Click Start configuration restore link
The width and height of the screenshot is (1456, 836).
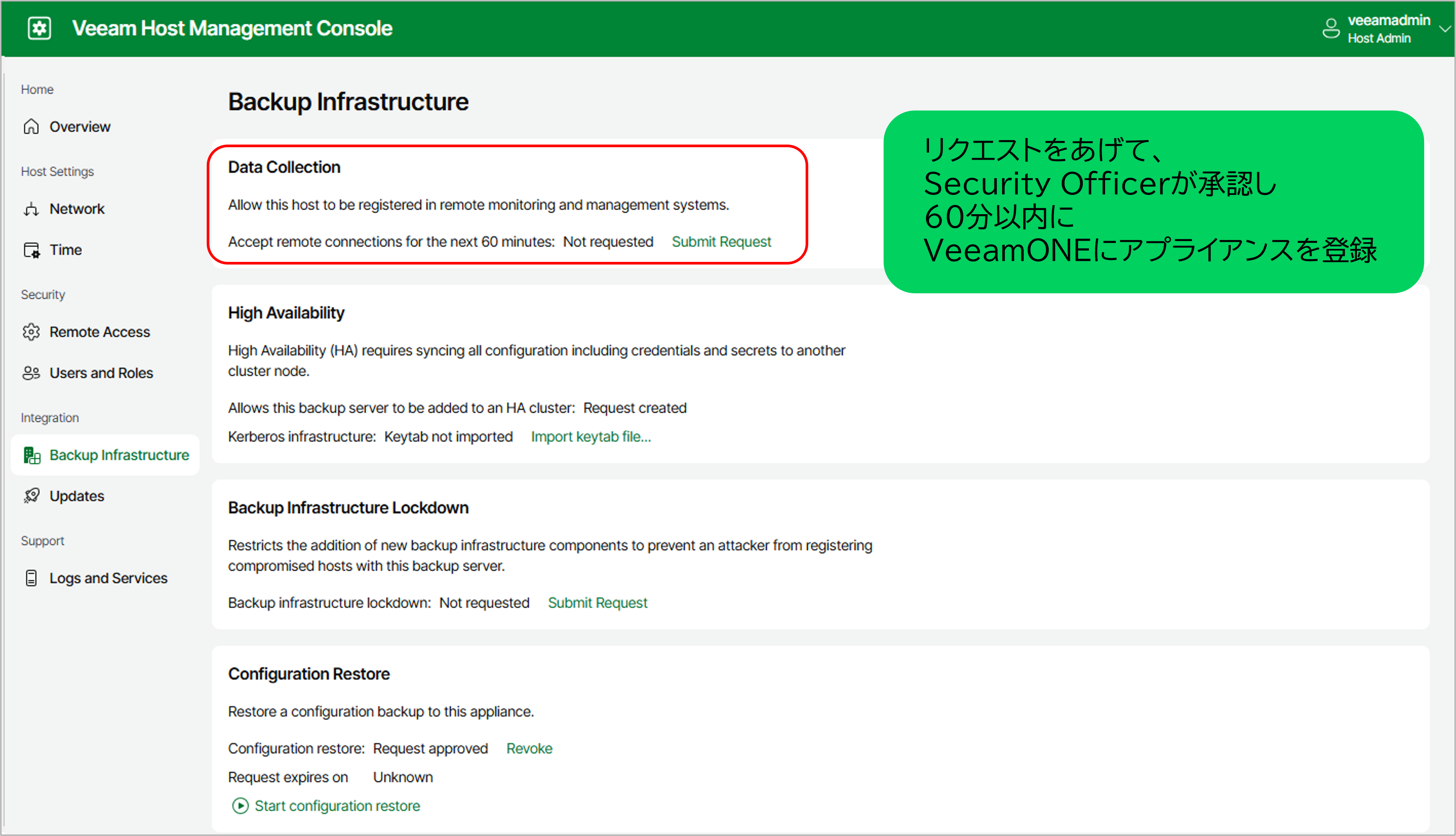(337, 806)
